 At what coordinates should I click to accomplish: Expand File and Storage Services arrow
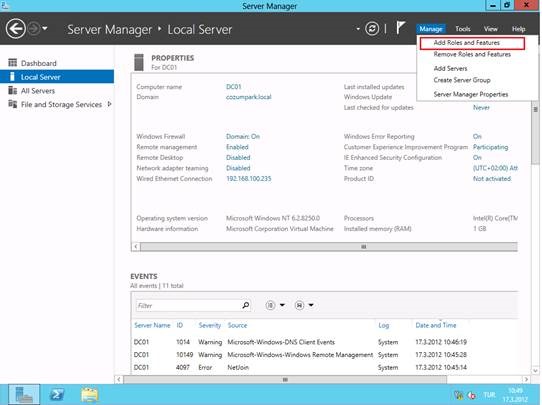point(110,104)
